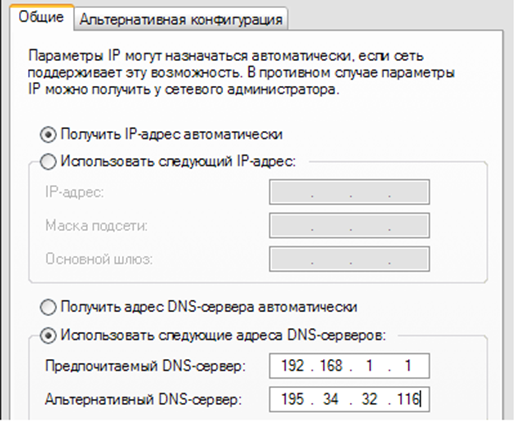
Task: Click the 32 octet of alternate DNS
Action: pos(369,399)
